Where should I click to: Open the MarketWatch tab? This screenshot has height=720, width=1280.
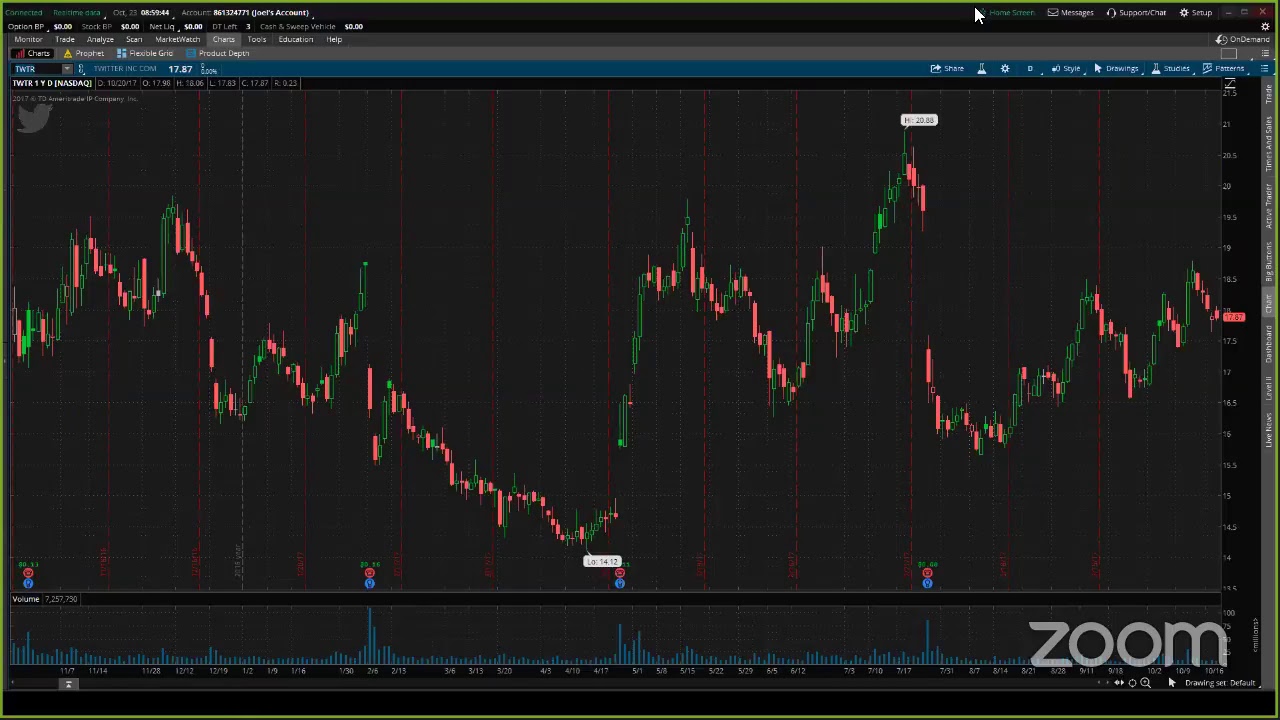pos(177,40)
